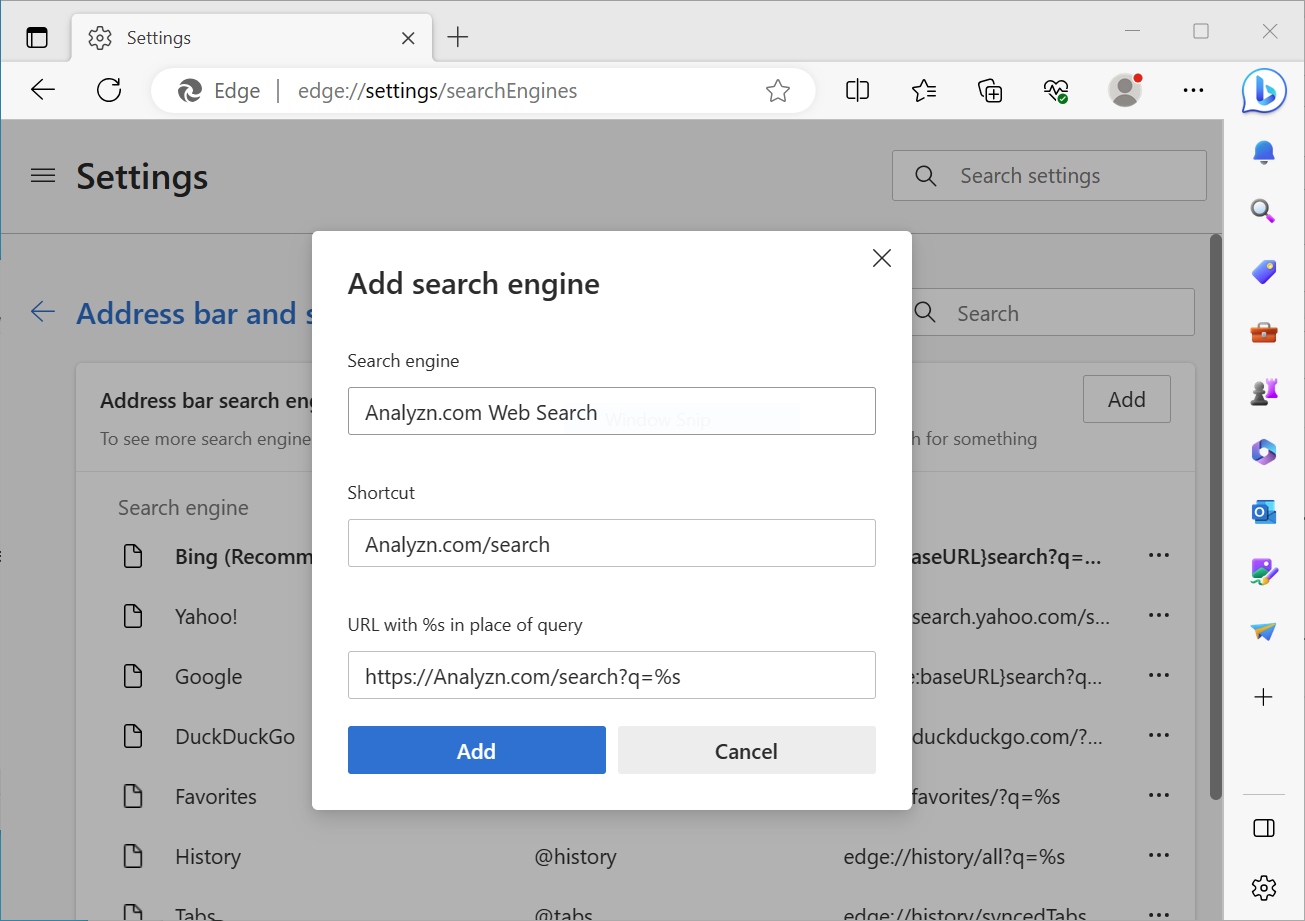The height and width of the screenshot is (921, 1305).
Task: Go back from Address bar and search page
Action: point(43,312)
